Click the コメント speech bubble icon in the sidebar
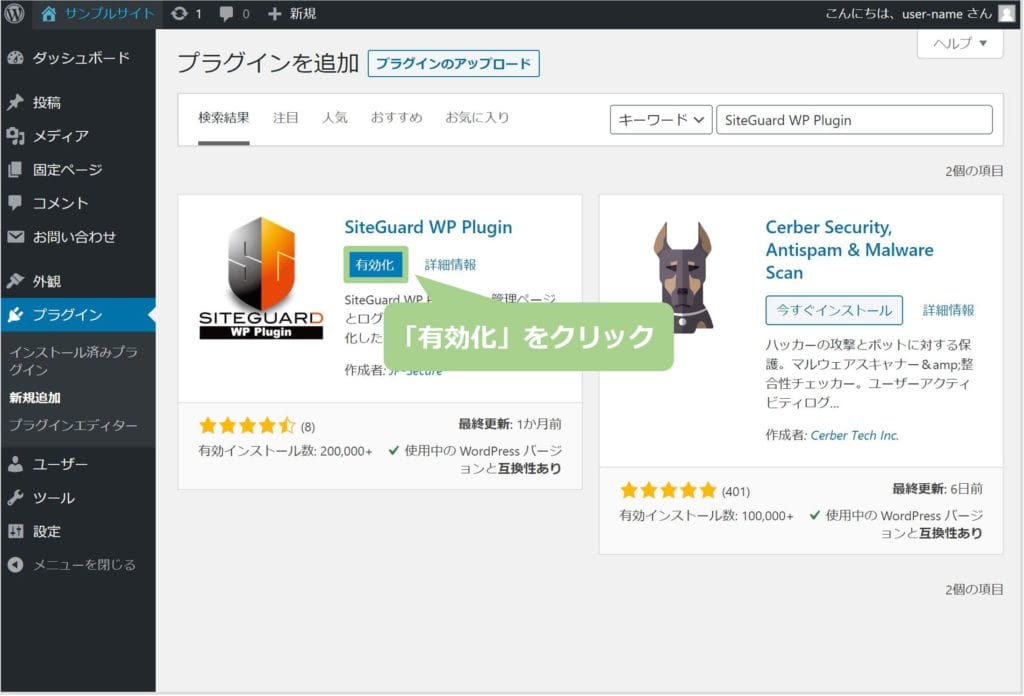This screenshot has width=1024, height=696. 16,203
